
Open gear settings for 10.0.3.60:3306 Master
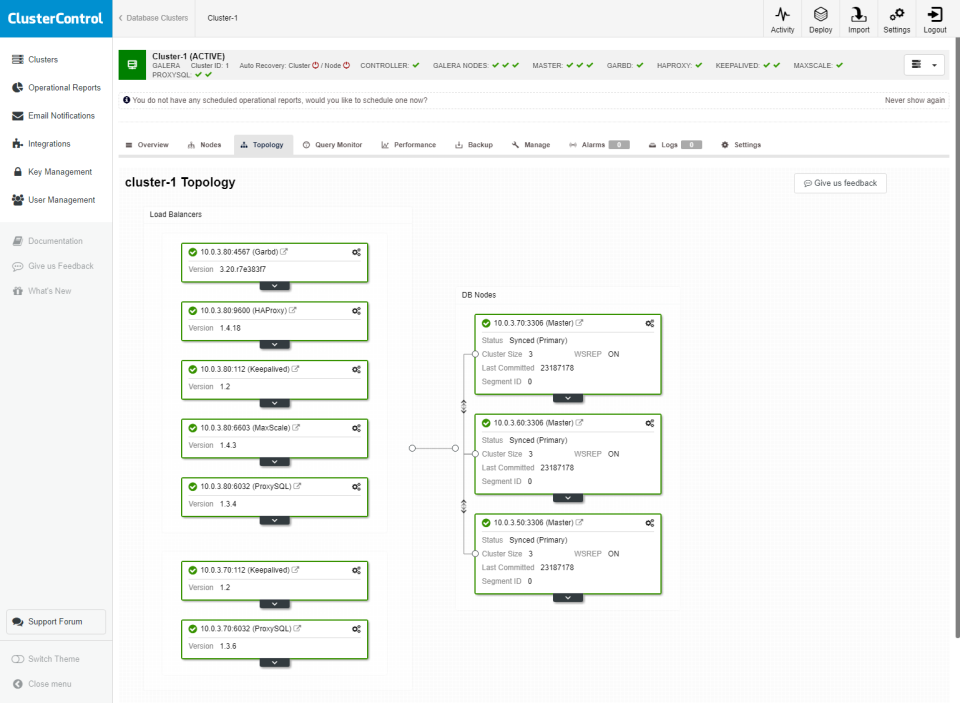pos(650,423)
